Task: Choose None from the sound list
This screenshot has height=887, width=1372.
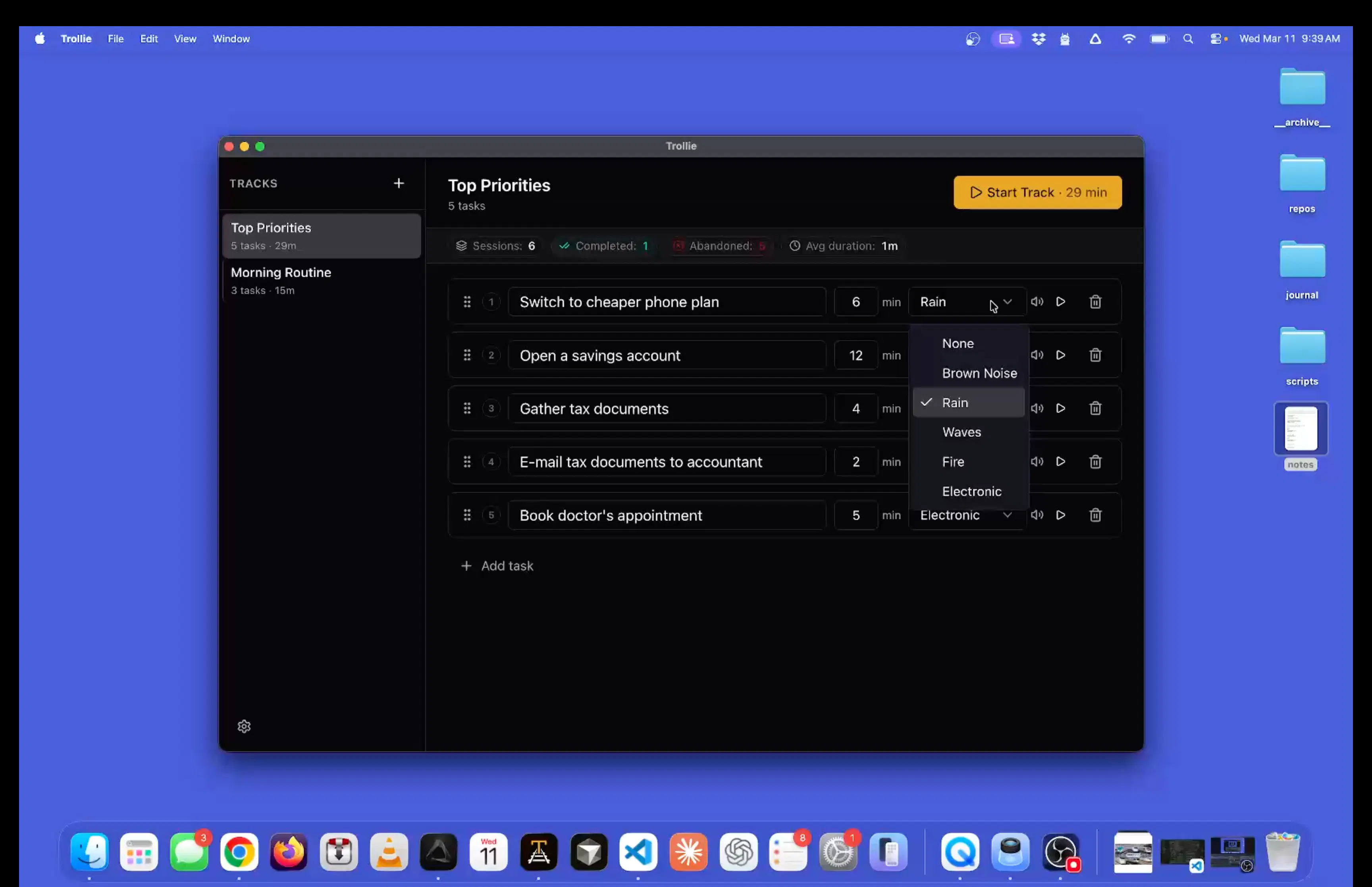Action: (x=969, y=343)
